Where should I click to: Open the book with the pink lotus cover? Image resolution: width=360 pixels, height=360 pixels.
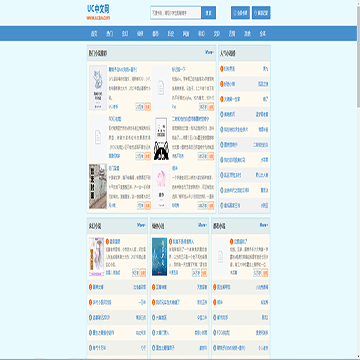(161, 186)
